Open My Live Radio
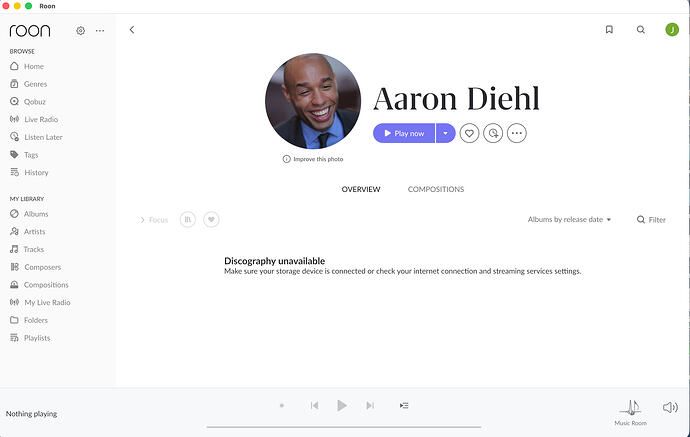 click(x=40, y=302)
